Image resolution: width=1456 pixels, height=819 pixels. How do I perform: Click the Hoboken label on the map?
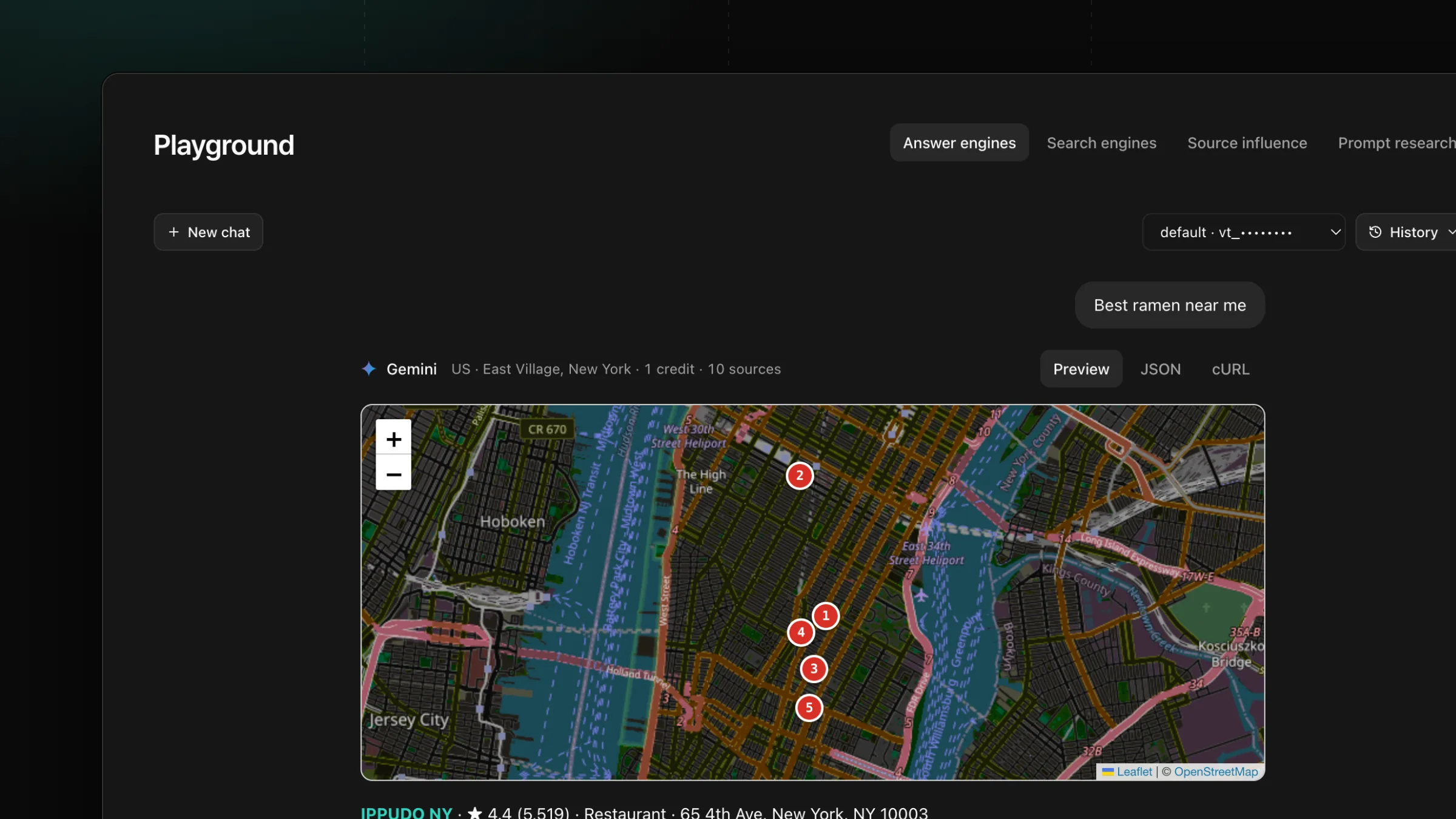[x=513, y=521]
